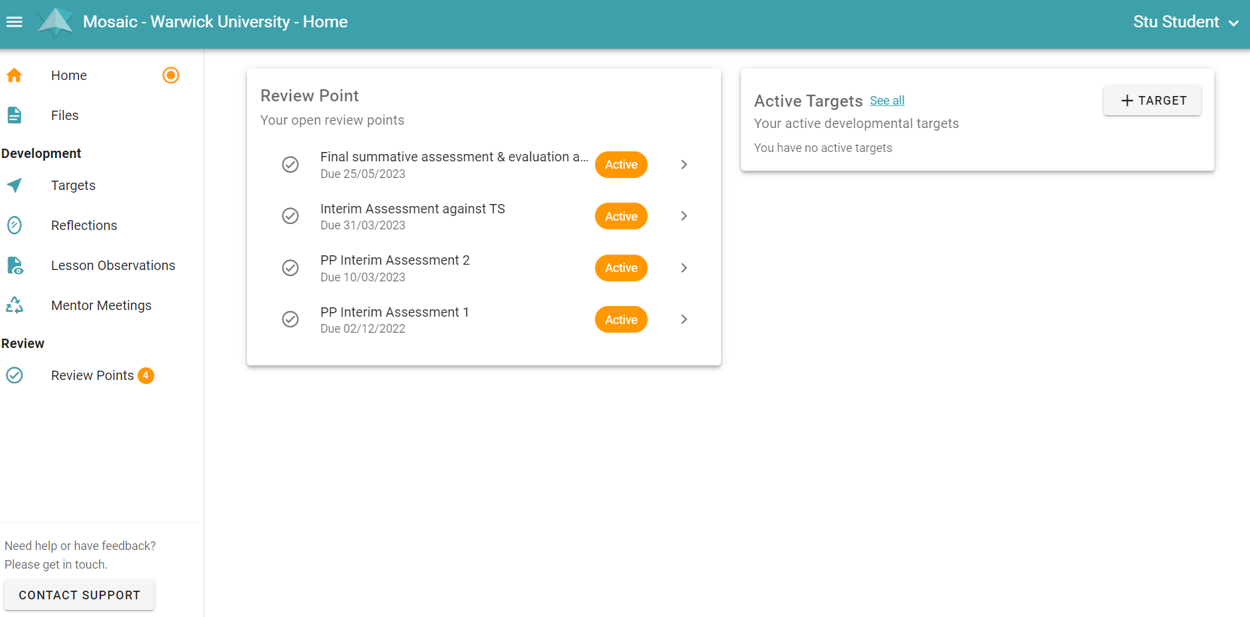
Task: Click the Reflections icon in sidebar
Action: [x=14, y=225]
